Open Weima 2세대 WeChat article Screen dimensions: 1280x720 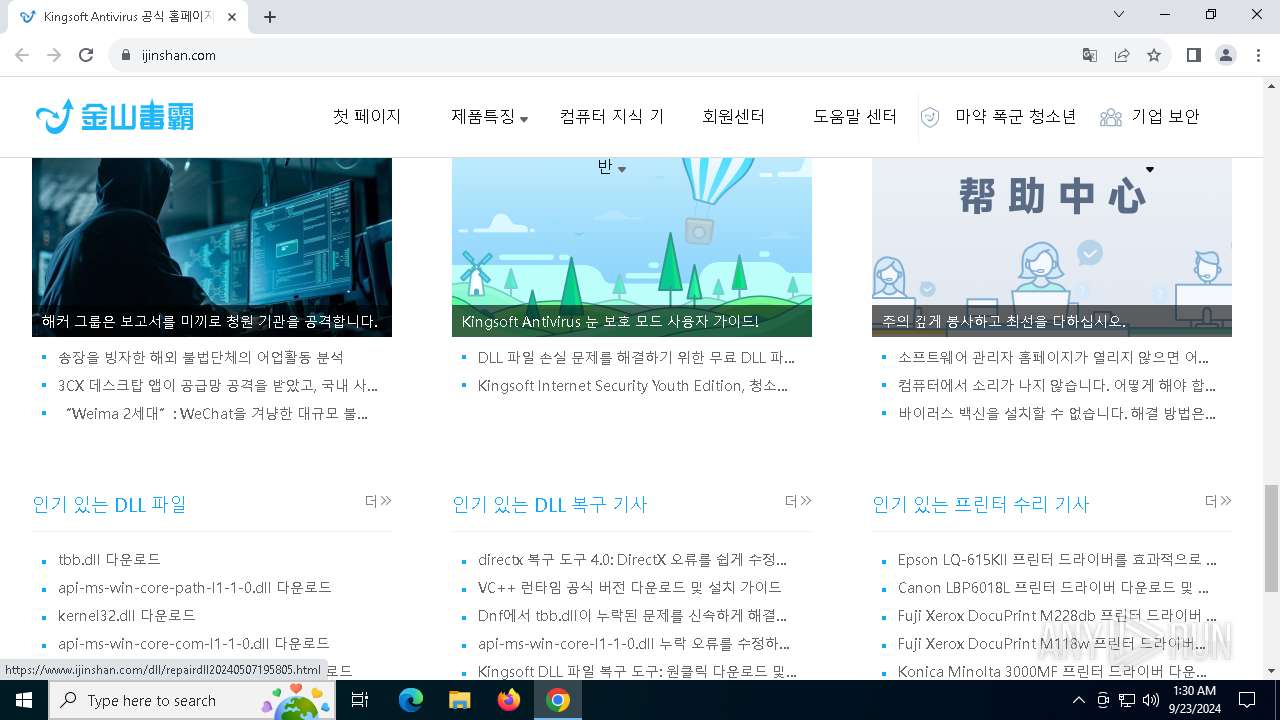pos(215,413)
